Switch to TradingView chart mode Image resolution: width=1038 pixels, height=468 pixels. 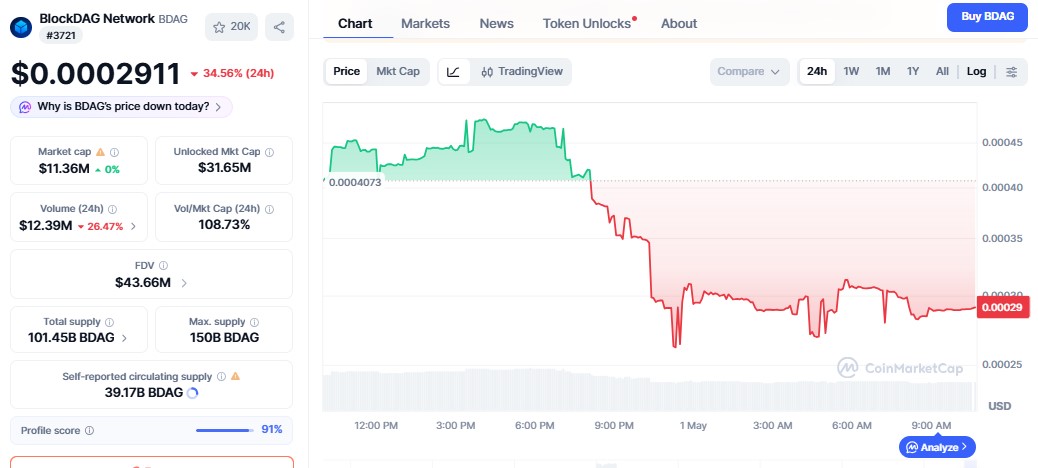(x=521, y=71)
